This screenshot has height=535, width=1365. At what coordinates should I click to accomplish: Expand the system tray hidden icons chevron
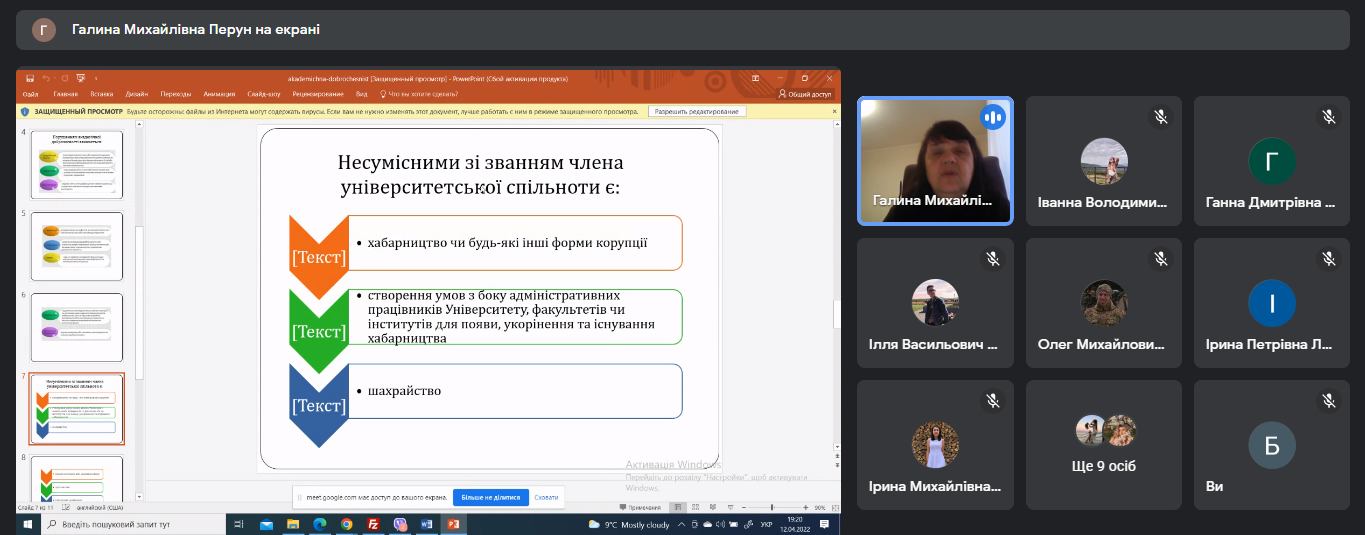(x=683, y=524)
